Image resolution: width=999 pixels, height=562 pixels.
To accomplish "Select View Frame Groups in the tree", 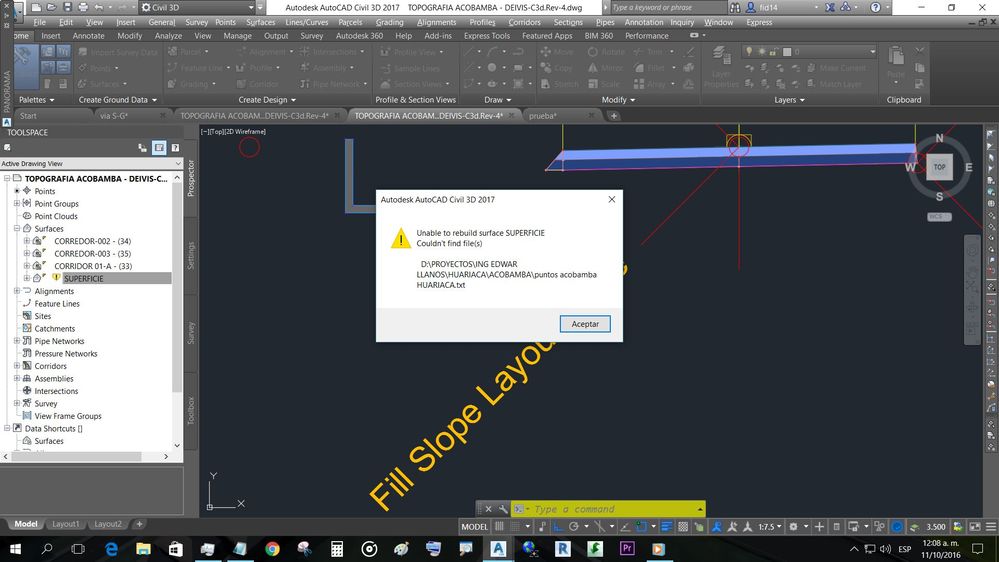I will (68, 416).
